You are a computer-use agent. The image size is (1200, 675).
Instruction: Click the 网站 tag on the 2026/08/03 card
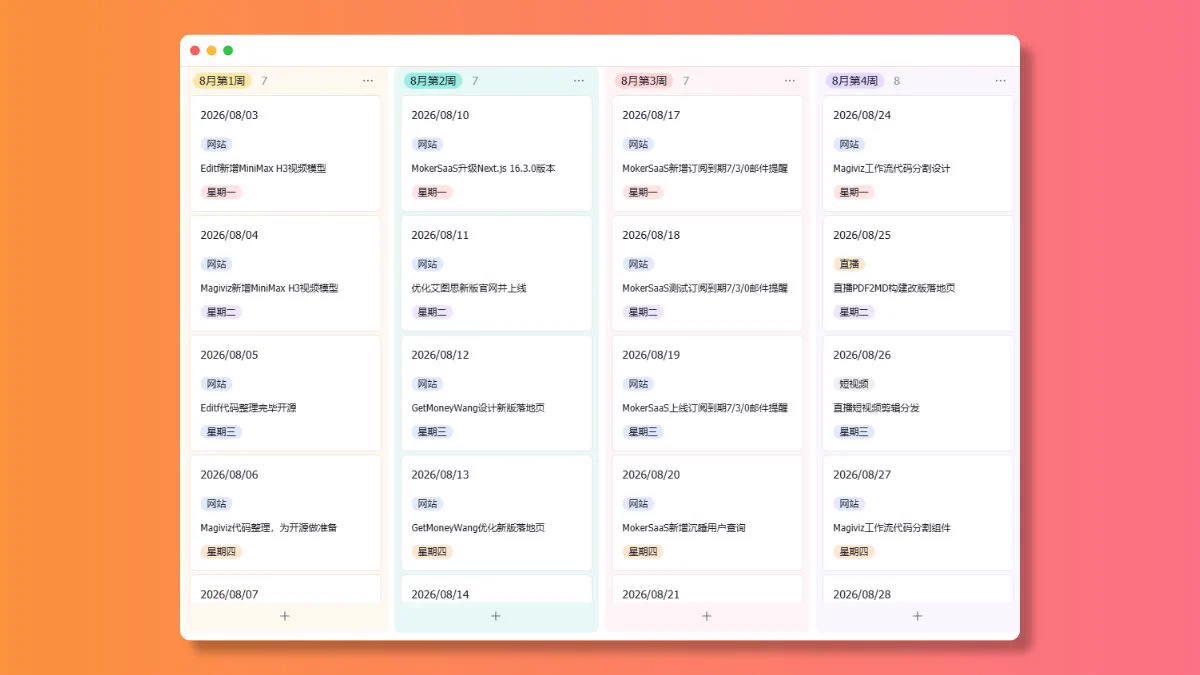pos(216,144)
